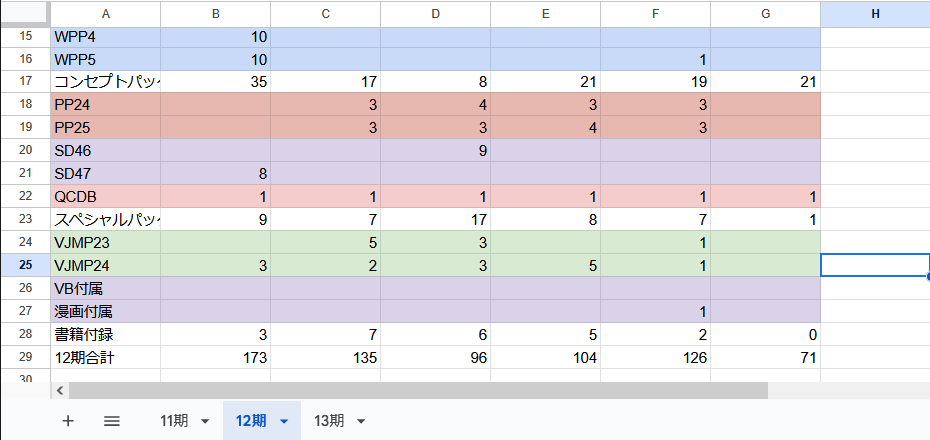Select the active 12期 sheet tab
The height and width of the screenshot is (440, 930).
[251, 421]
